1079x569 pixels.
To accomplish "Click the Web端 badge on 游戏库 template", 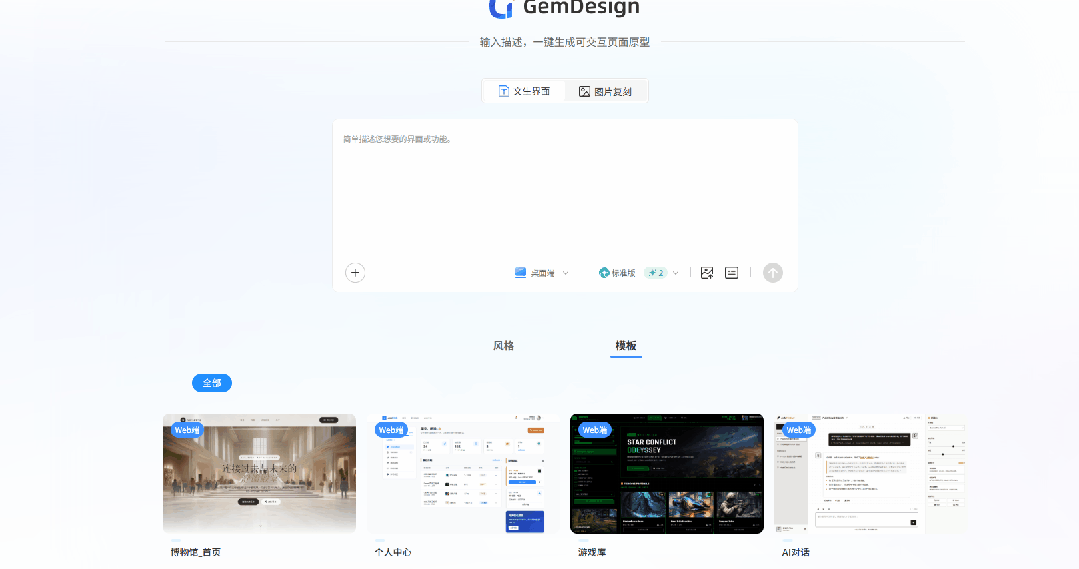I will [x=595, y=430].
